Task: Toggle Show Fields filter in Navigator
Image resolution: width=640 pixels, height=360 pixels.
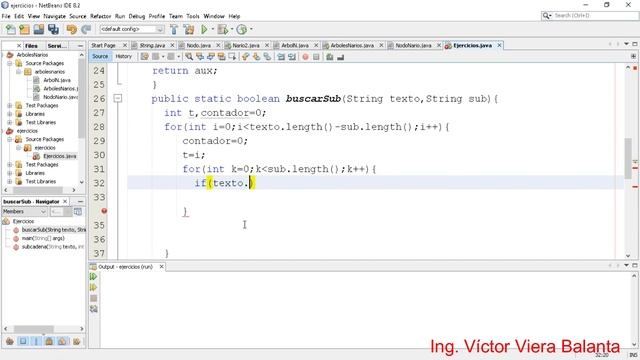Action: pos(23,341)
